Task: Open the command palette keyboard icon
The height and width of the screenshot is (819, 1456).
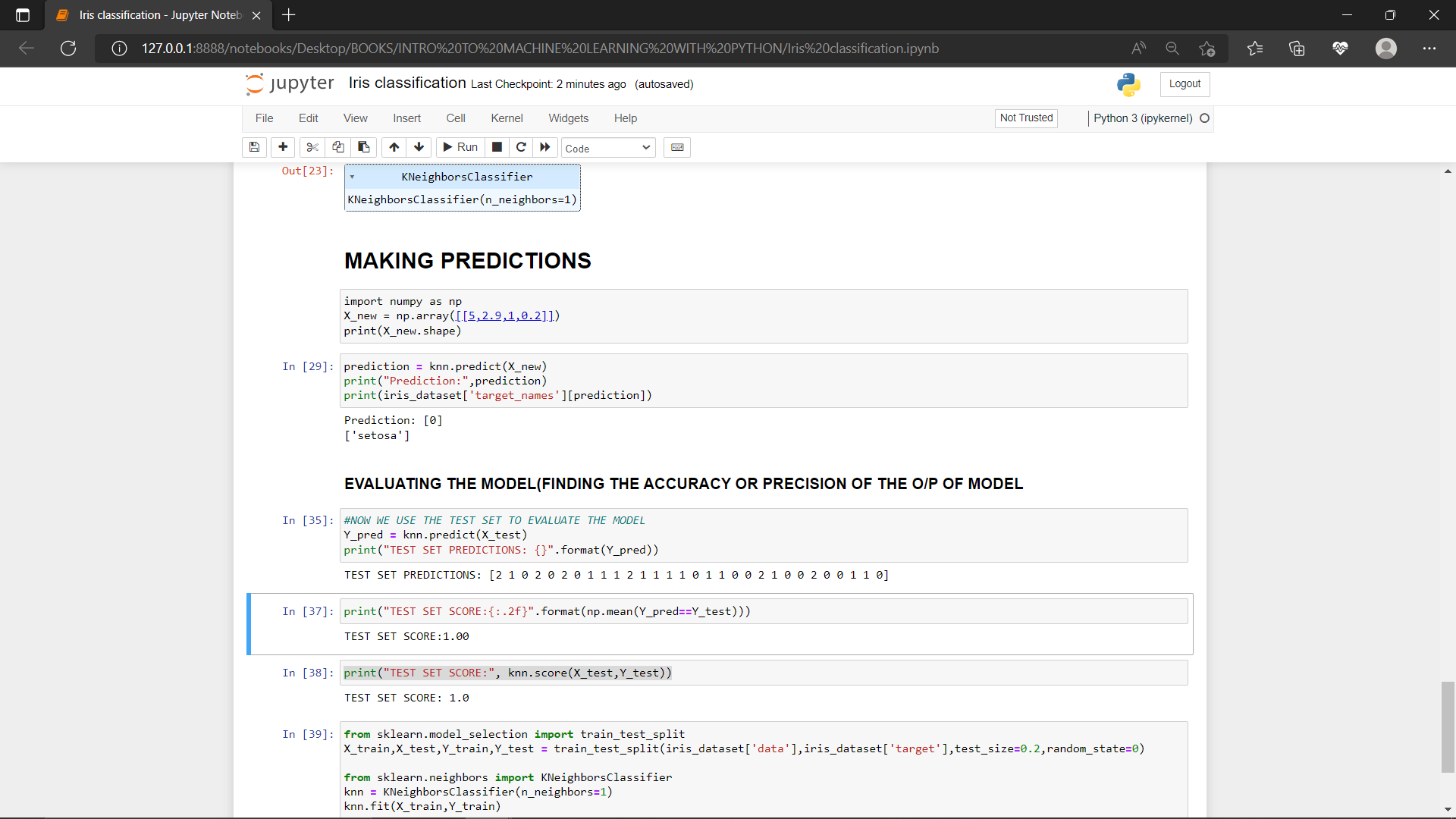Action: 677,147
